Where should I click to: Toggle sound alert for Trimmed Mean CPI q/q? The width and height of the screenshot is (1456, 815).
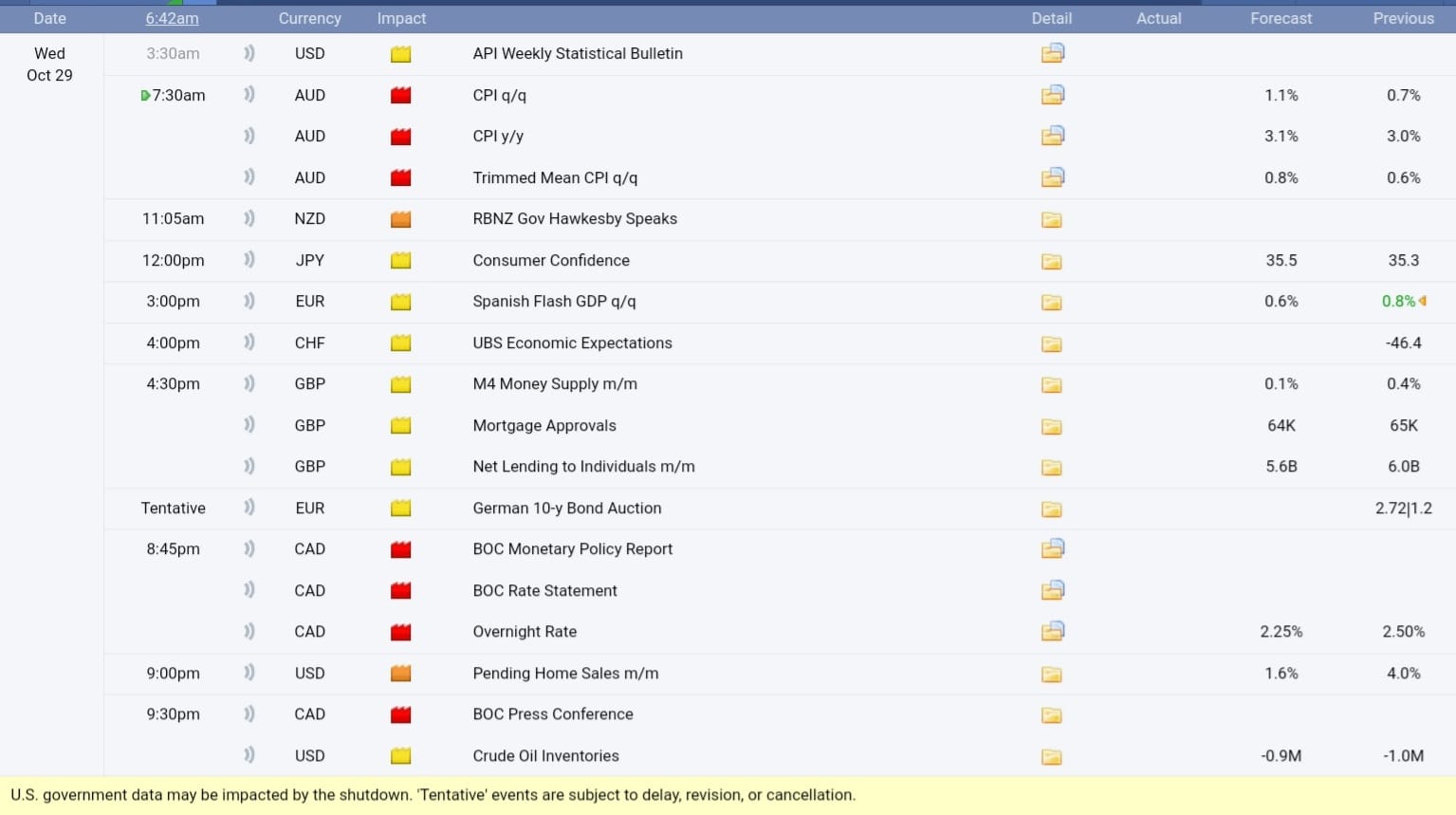249,177
